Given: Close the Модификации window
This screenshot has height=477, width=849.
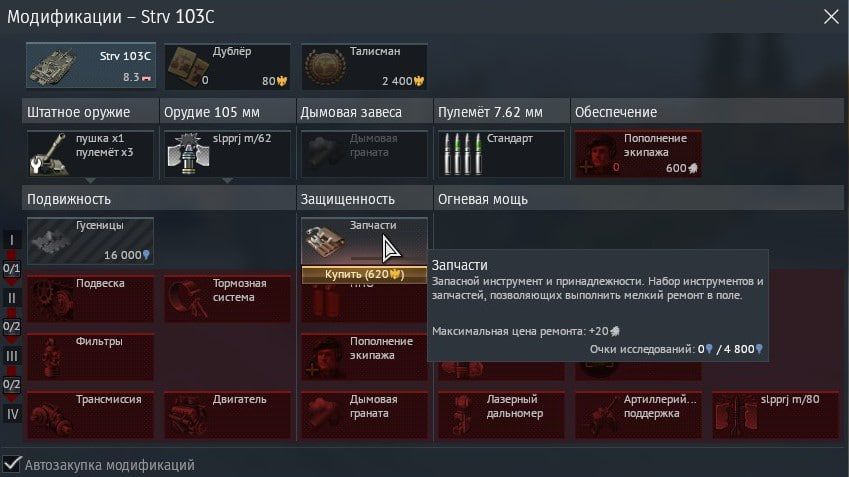Looking at the screenshot, I should tap(831, 17).
